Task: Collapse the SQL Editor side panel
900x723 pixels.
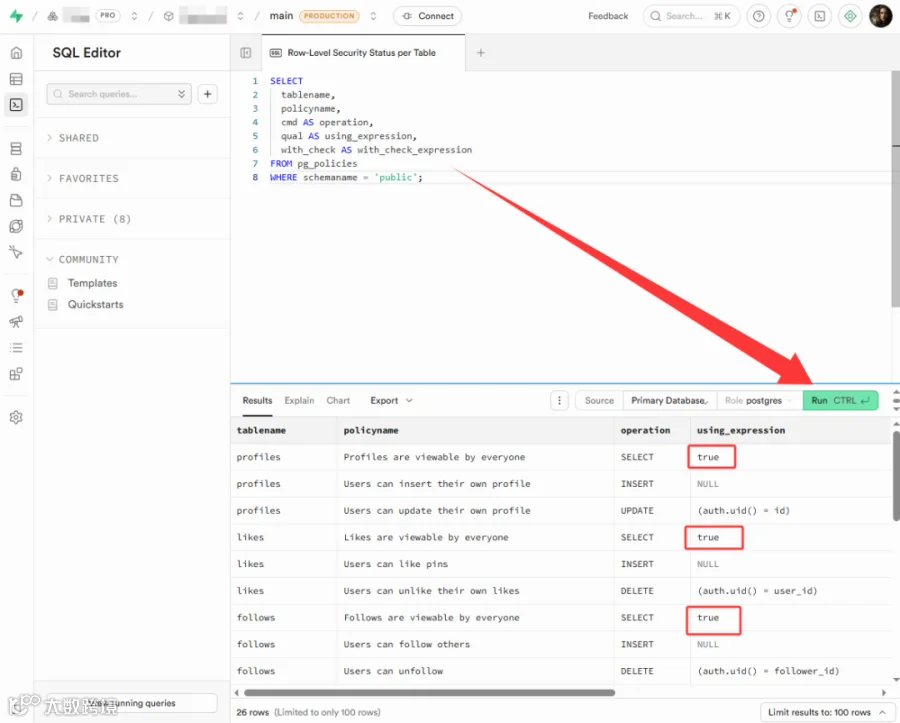Action: pos(246,53)
